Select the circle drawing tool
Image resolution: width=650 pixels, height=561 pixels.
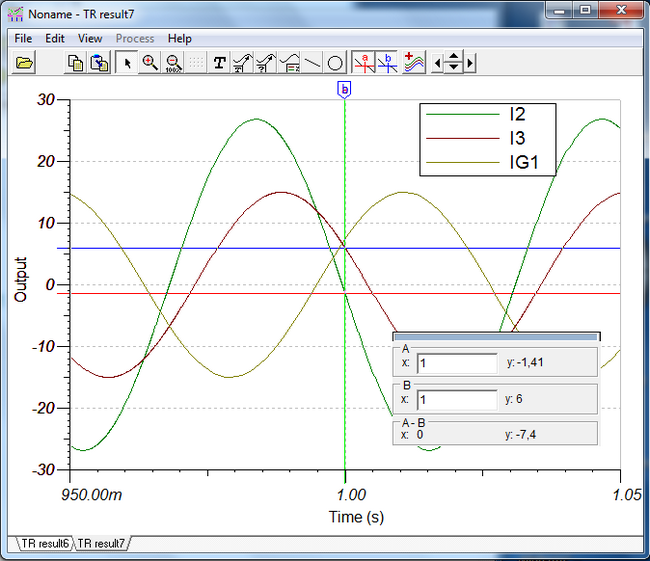(x=336, y=63)
